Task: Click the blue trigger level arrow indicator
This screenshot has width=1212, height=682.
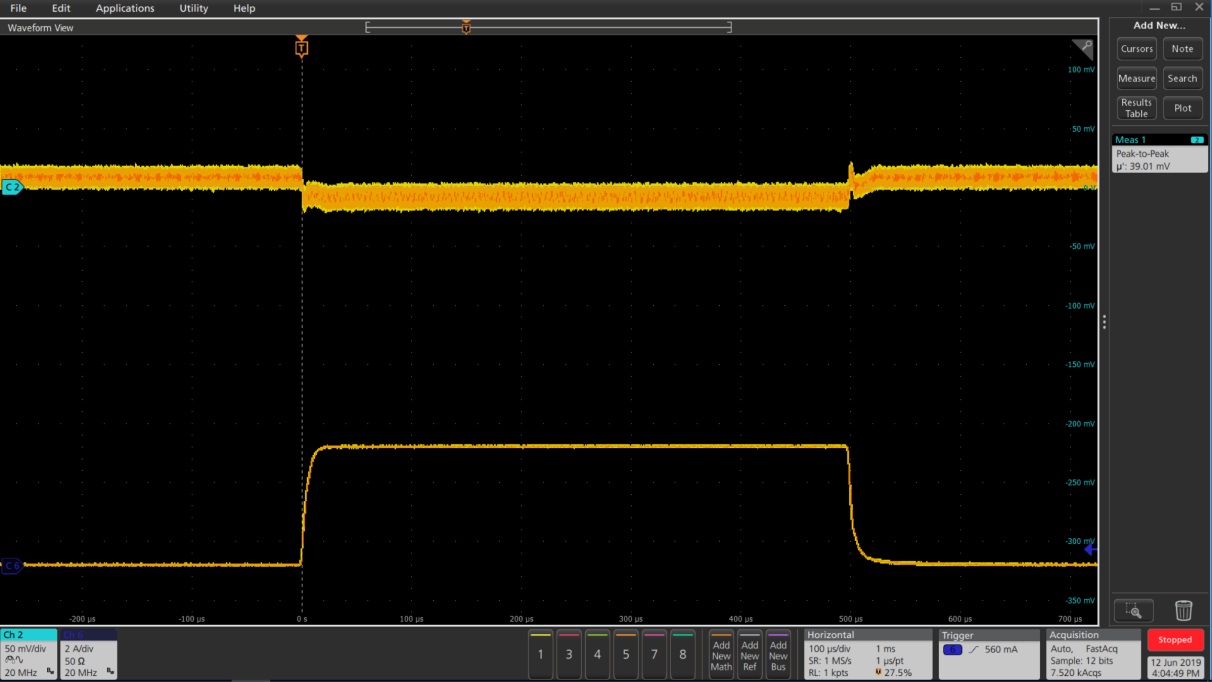Action: (x=1090, y=549)
